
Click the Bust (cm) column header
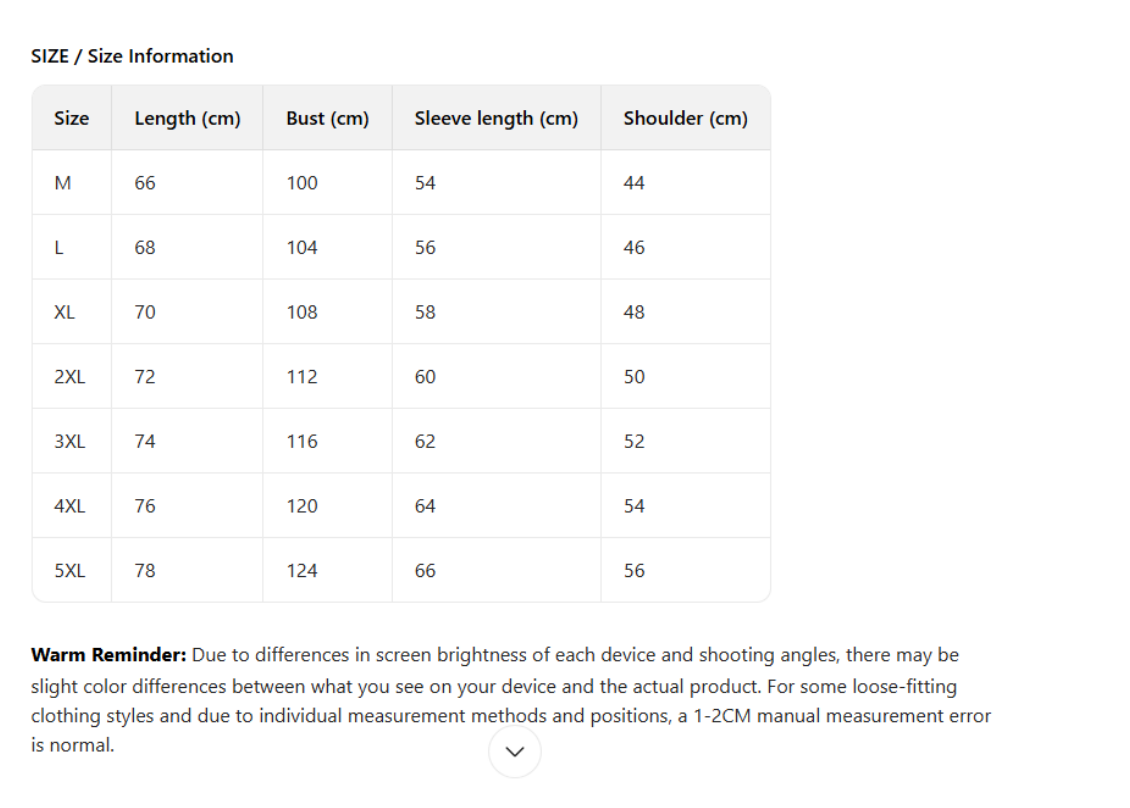327,118
